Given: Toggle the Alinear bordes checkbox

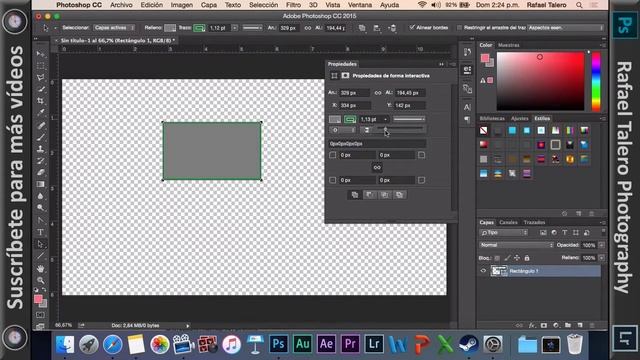Looking at the screenshot, I should click(x=412, y=27).
